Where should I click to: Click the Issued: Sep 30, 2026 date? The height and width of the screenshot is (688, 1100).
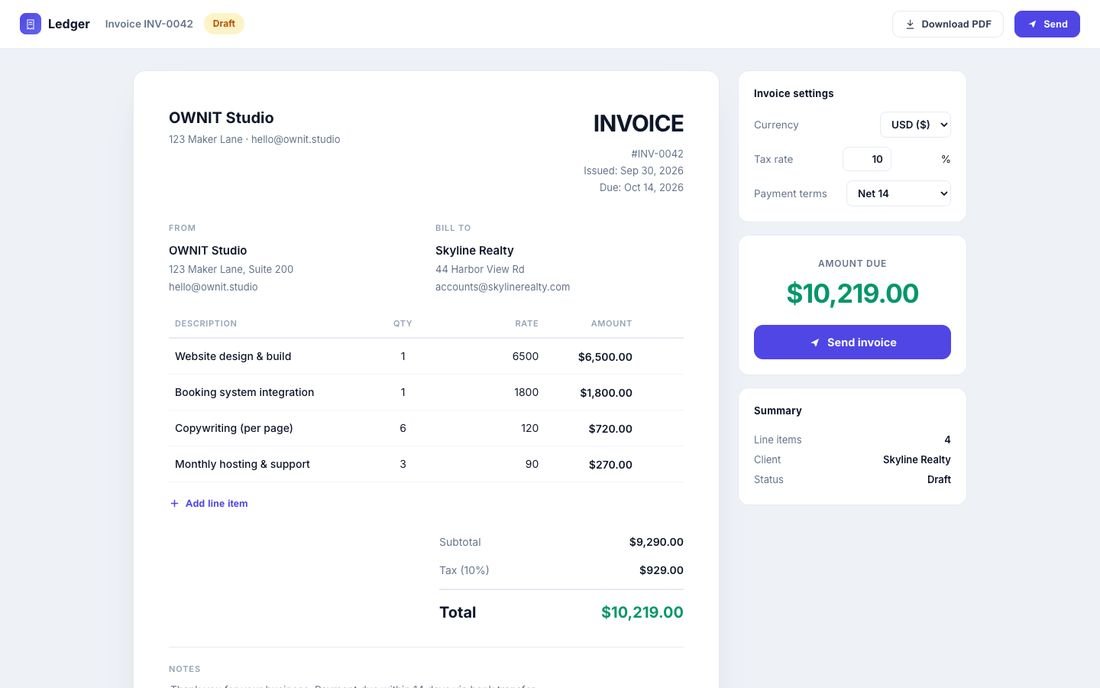pyautogui.click(x=633, y=170)
